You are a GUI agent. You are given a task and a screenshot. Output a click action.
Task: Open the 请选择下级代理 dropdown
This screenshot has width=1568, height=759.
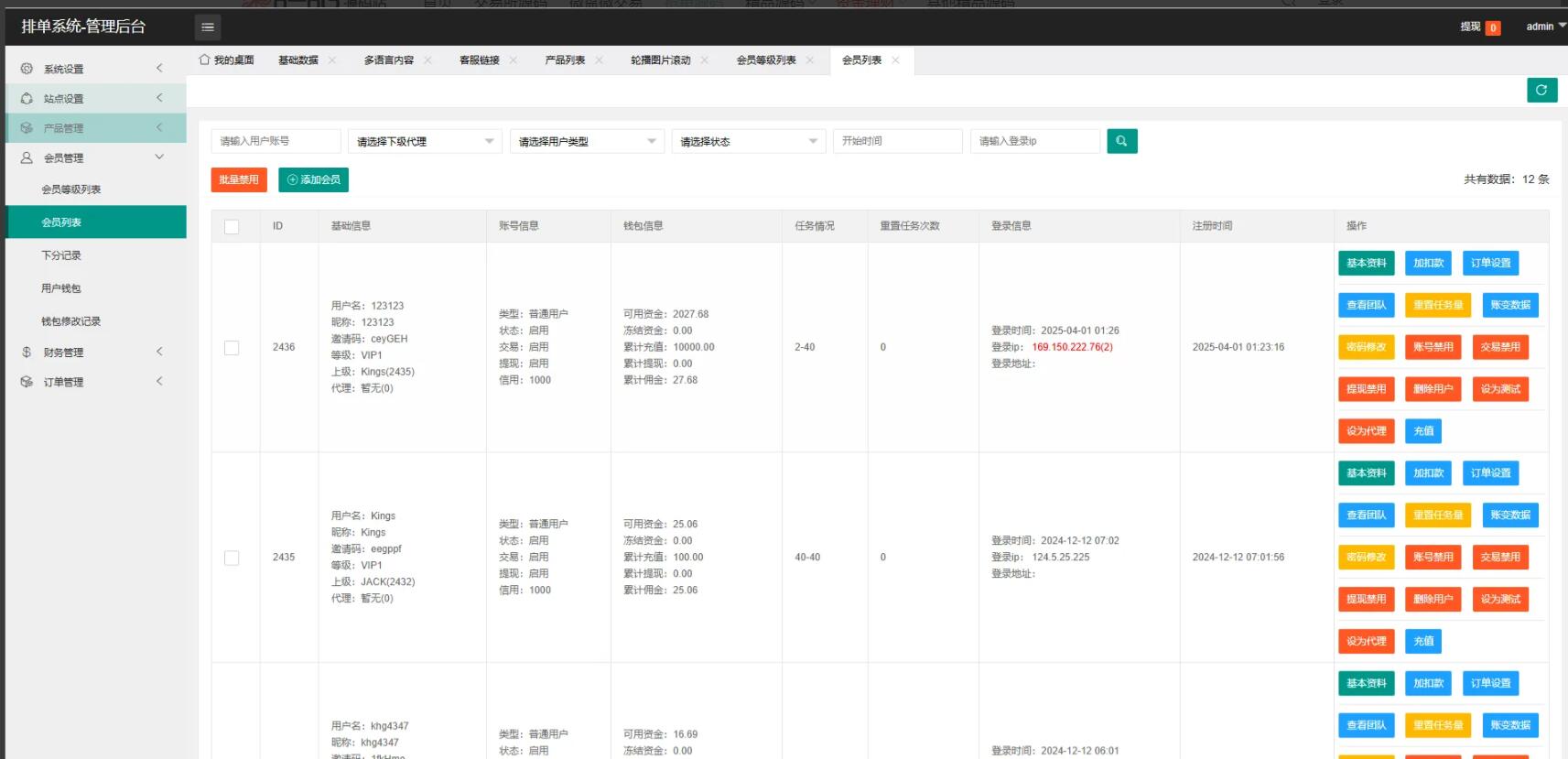coord(425,141)
